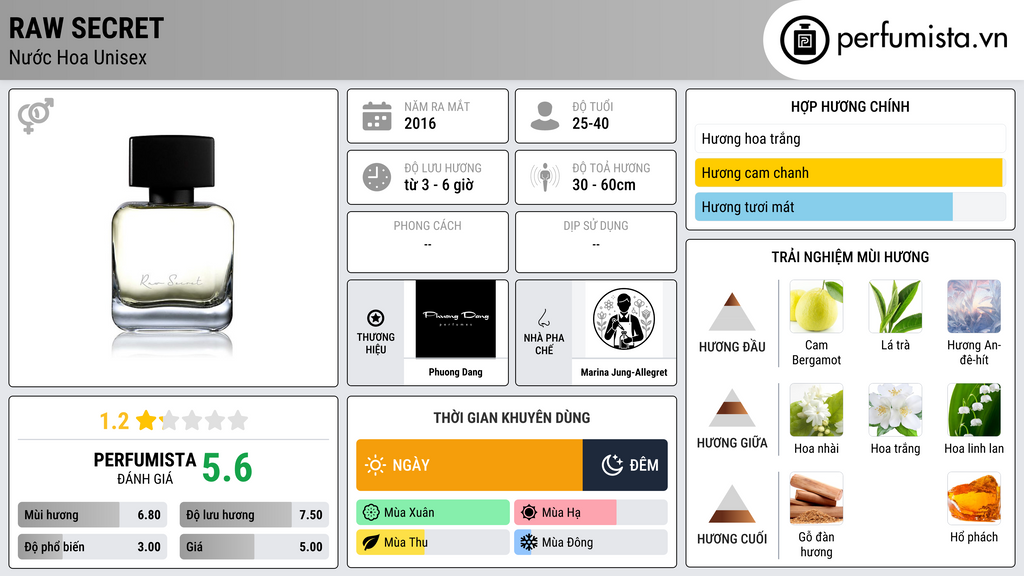Select the Mùa Thu season bar
Viewport: 1024px width, 576px height.
click(433, 542)
